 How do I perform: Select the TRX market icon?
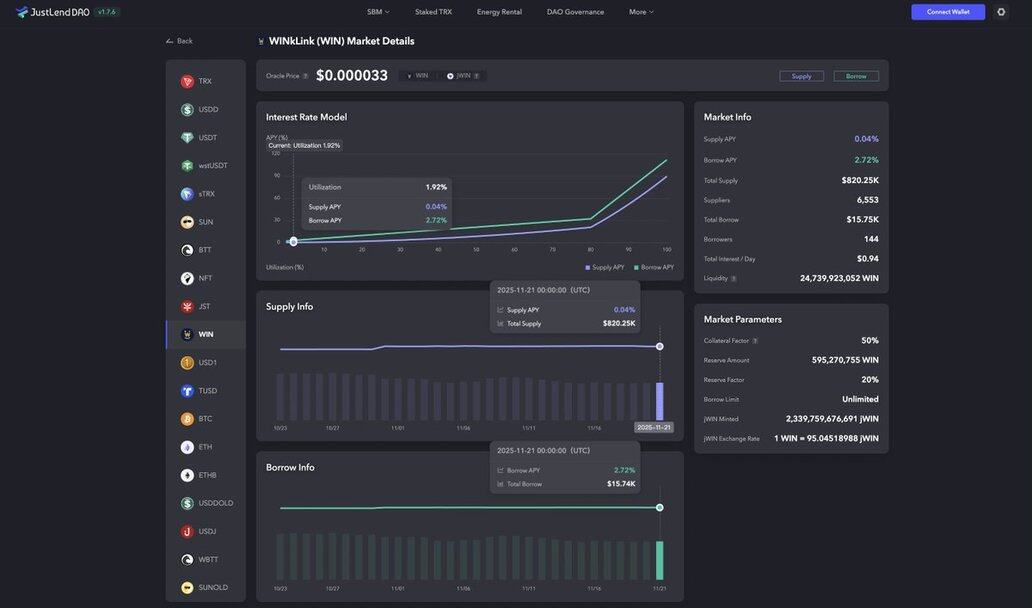(x=187, y=82)
